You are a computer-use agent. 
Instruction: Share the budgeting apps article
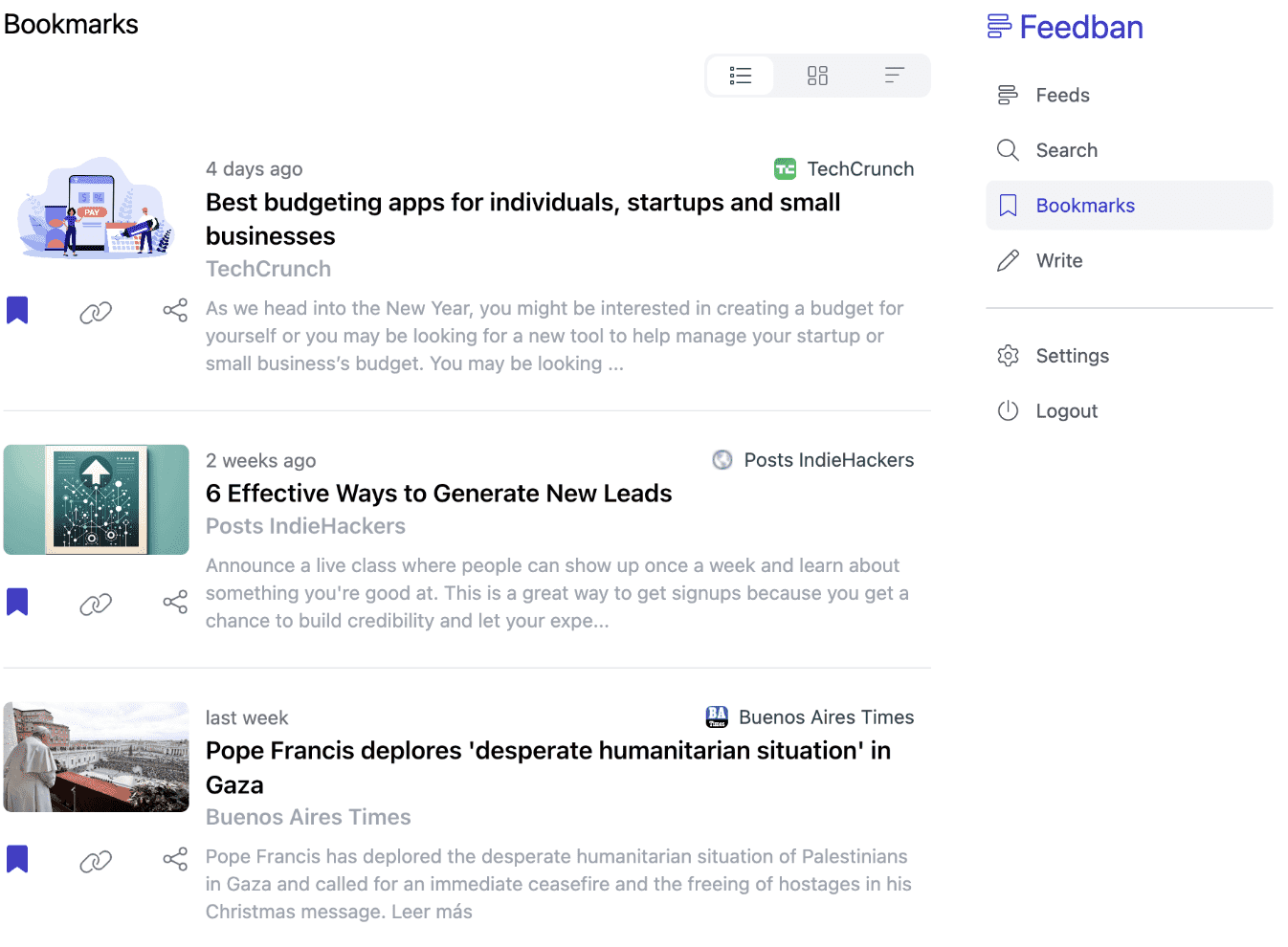[175, 311]
